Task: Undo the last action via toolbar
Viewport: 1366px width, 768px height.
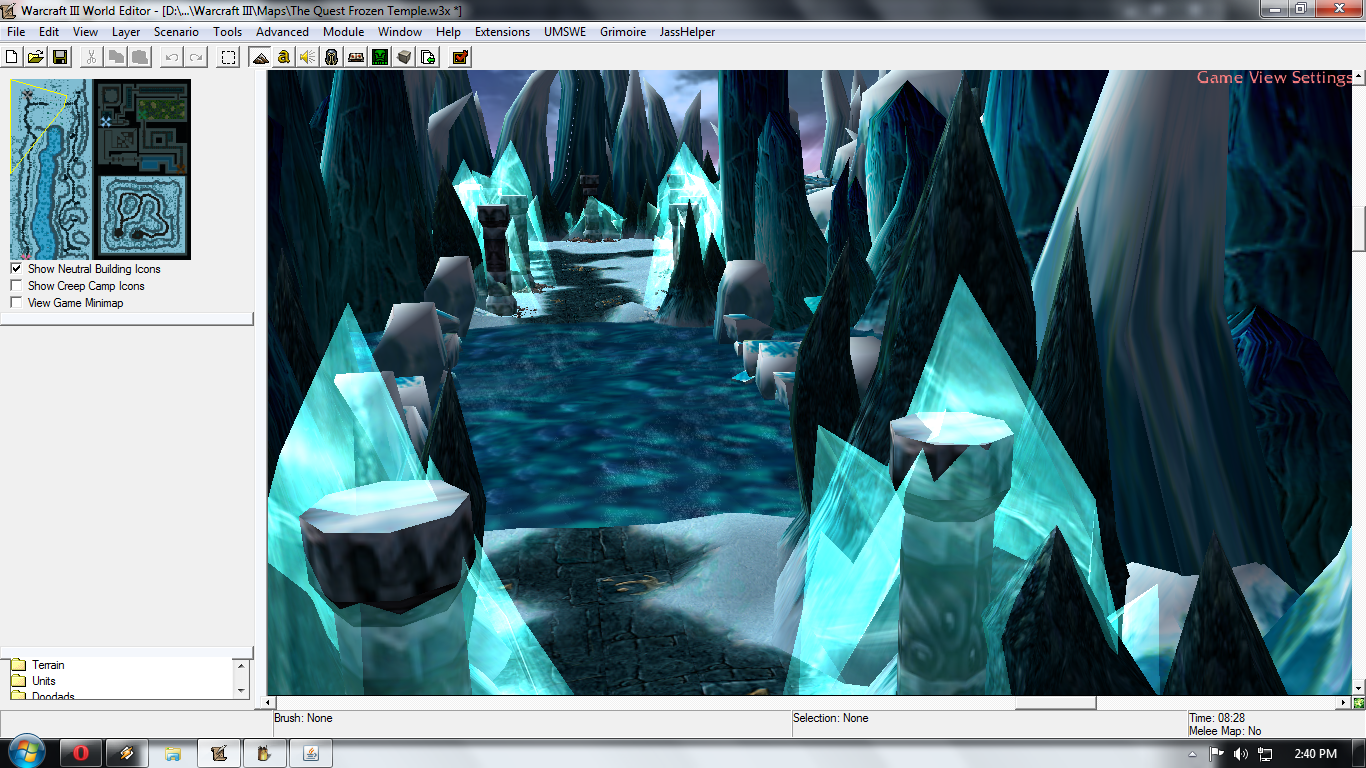Action: 172,57
